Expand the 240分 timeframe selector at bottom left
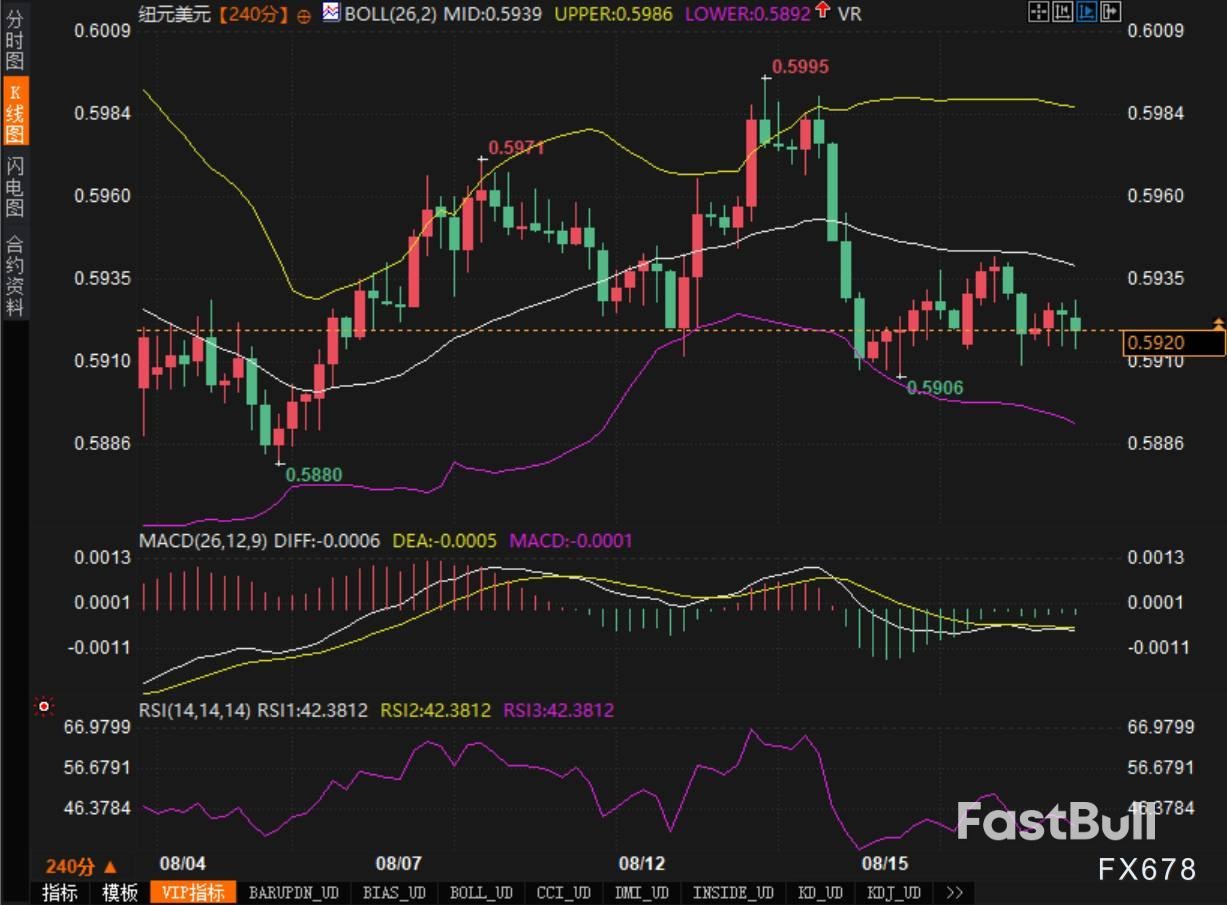 click(80, 866)
